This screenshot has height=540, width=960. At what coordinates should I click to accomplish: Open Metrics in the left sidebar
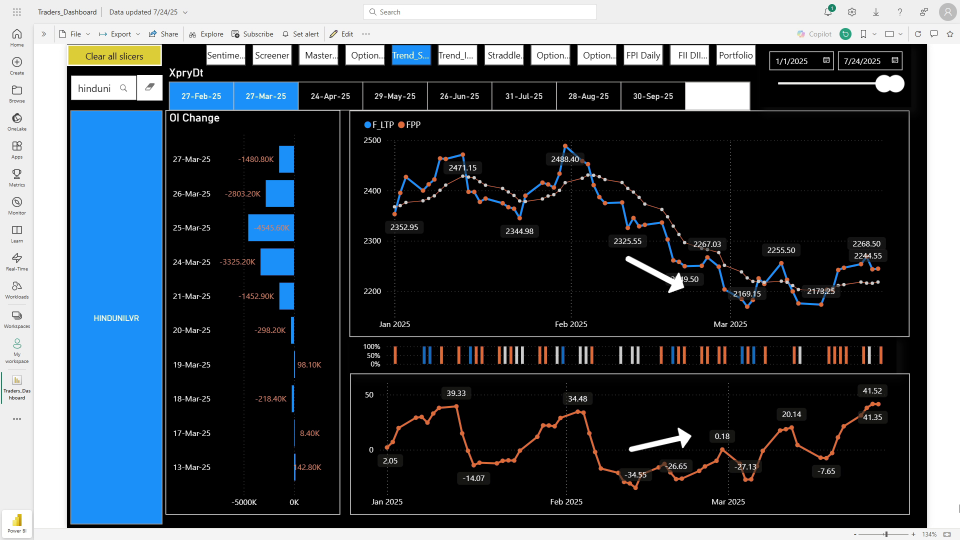17,178
